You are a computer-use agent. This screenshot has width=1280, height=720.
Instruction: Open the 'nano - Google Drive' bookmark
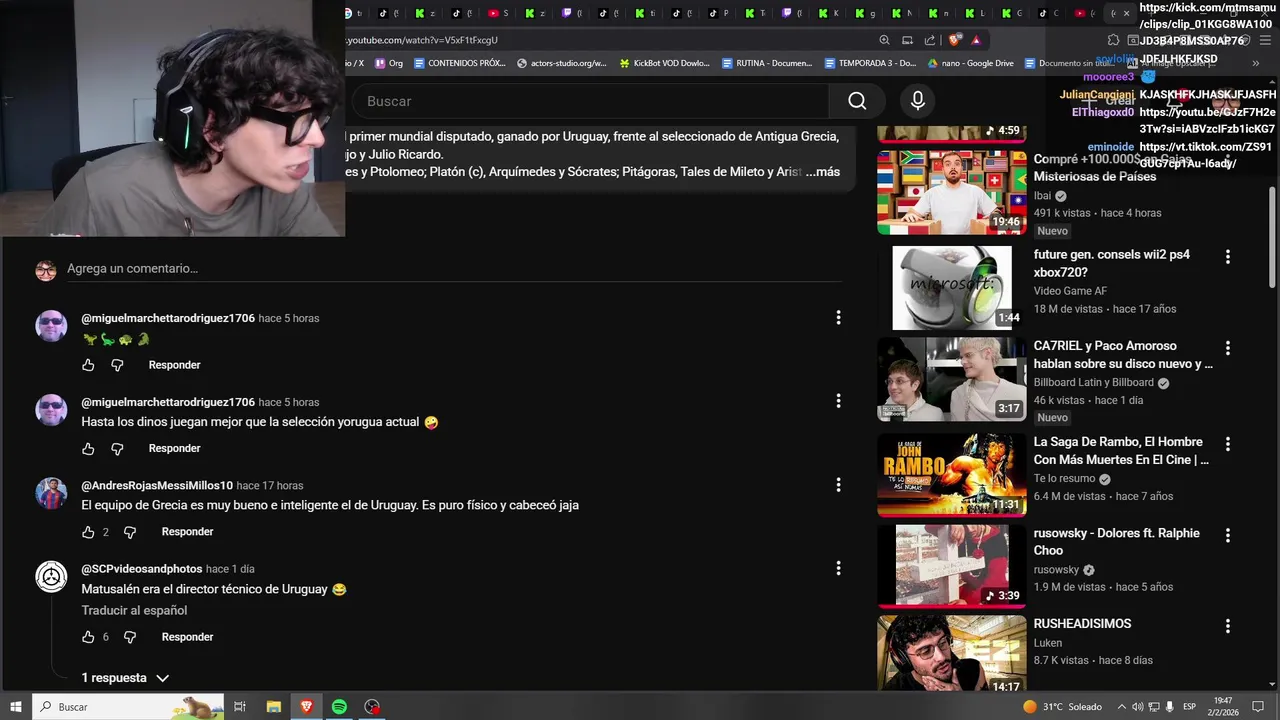[971, 63]
